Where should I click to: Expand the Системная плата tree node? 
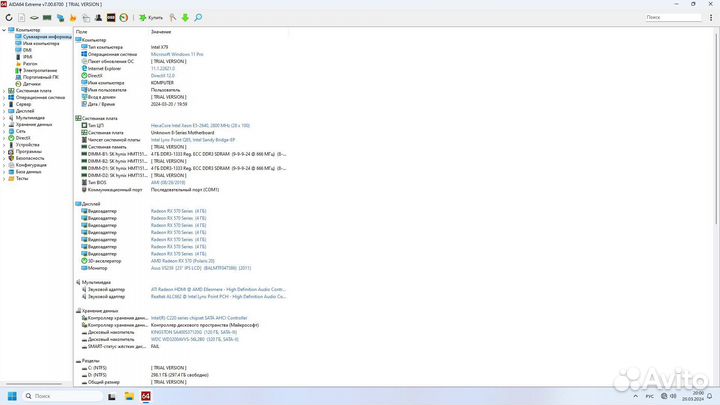pyautogui.click(x=4, y=91)
